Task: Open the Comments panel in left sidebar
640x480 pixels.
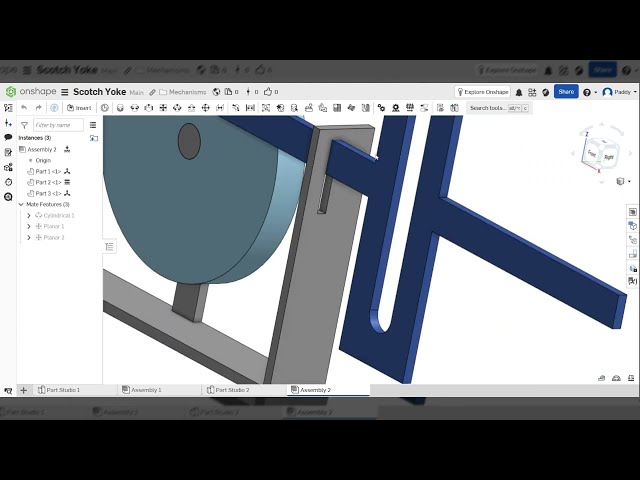Action: 8,137
